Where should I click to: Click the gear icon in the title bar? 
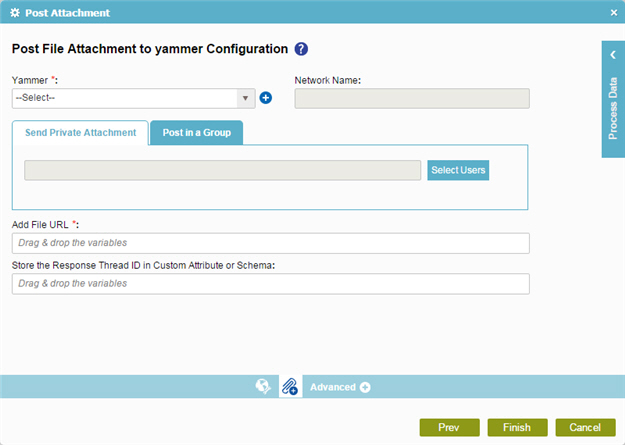tap(15, 13)
